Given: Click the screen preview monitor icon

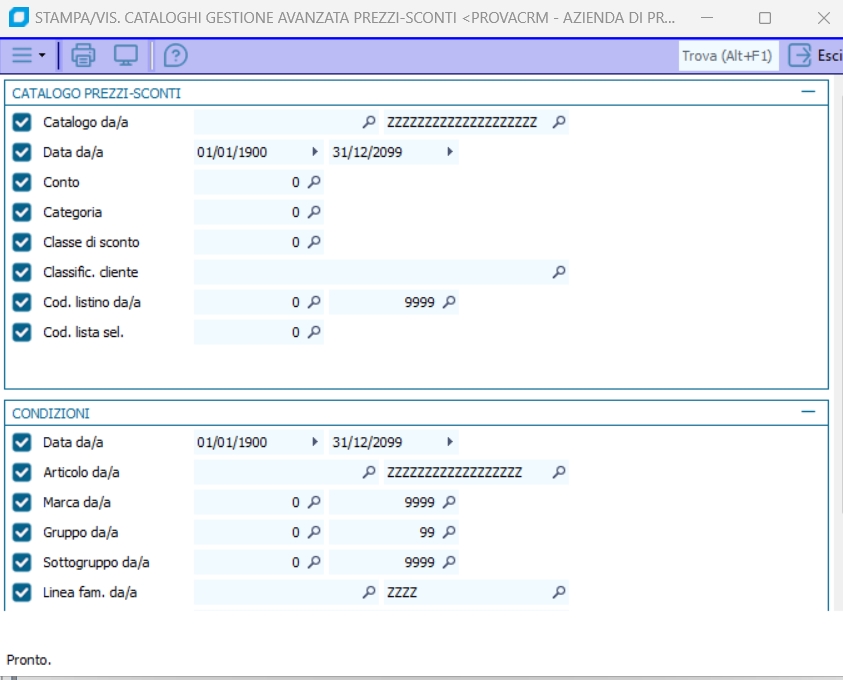Looking at the screenshot, I should point(126,55).
